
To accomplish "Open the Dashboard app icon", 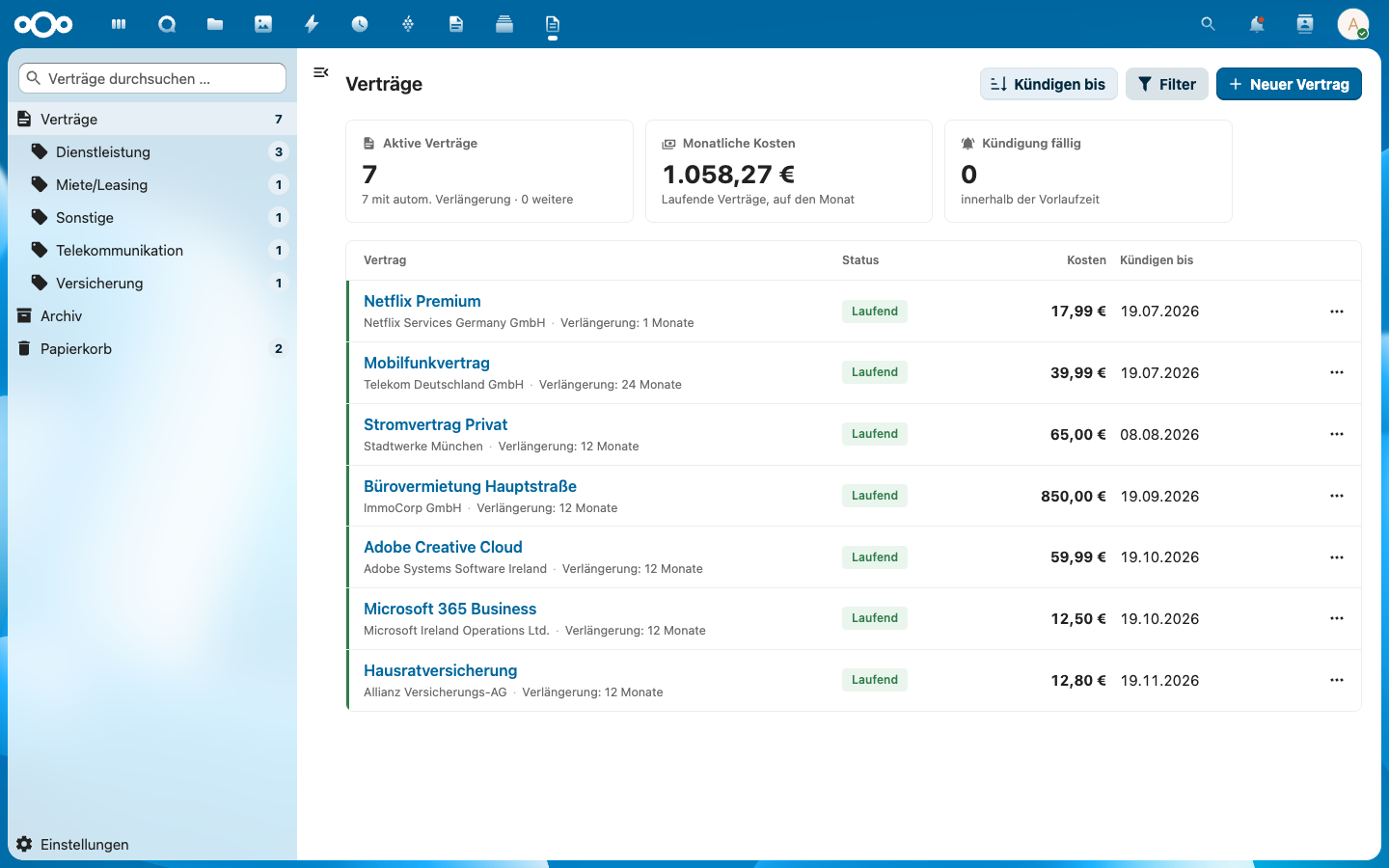I will tap(119, 24).
